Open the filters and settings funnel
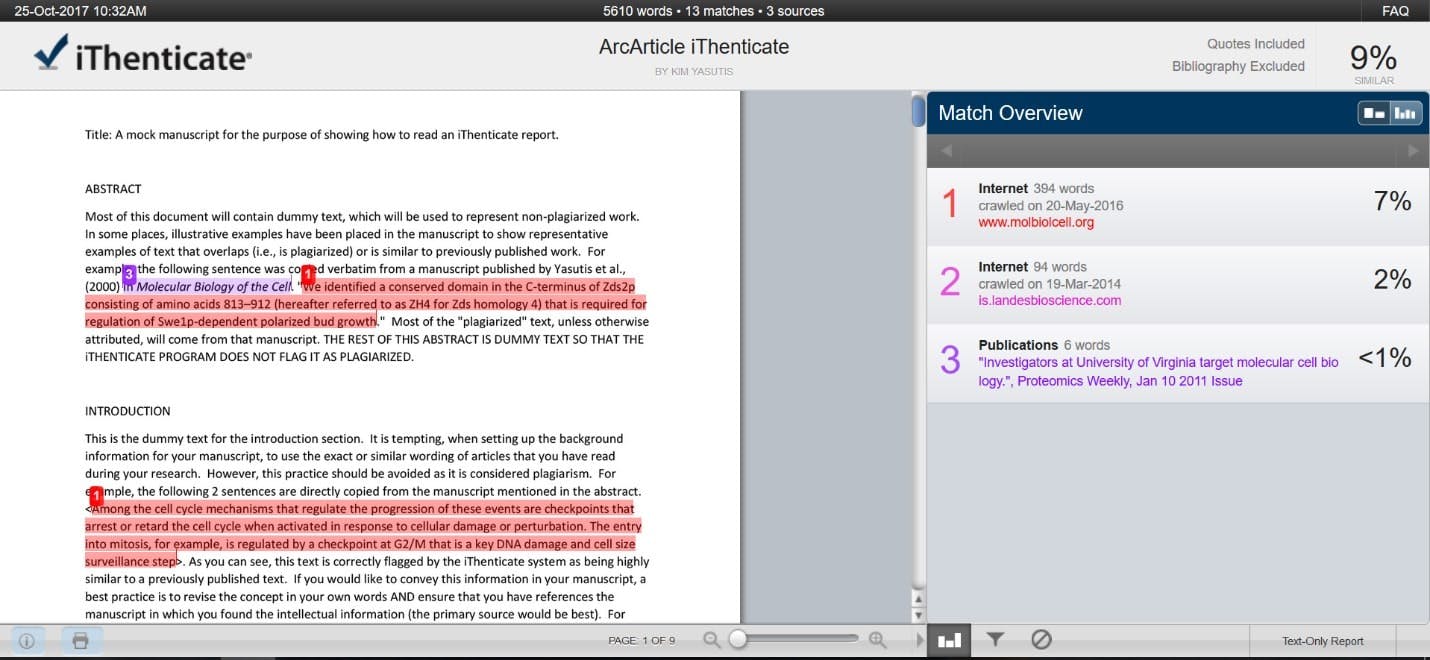Screen dimensions: 1430x660 click(995, 640)
